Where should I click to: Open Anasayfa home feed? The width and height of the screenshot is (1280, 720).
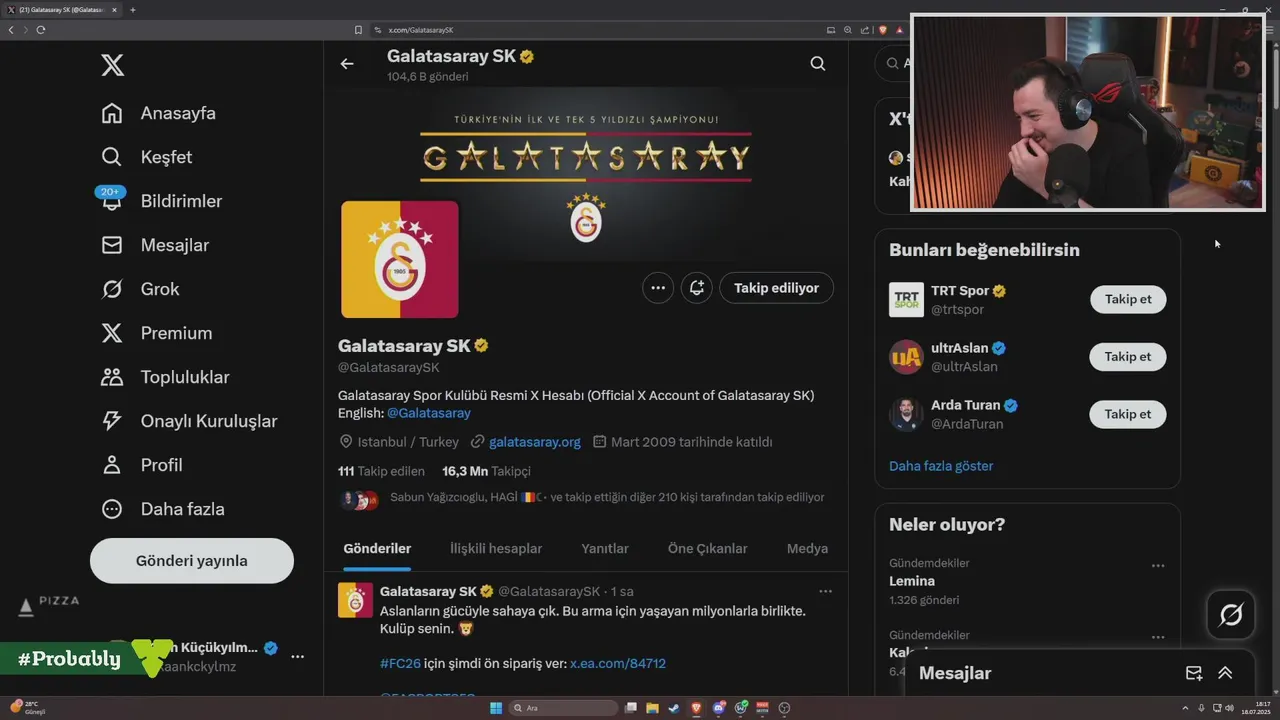[x=158, y=113]
